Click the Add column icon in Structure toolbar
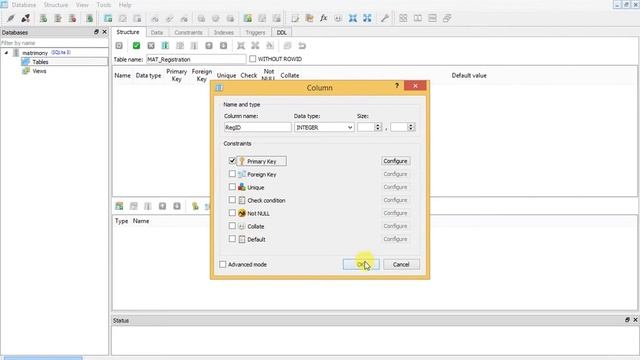 [x=165, y=46]
